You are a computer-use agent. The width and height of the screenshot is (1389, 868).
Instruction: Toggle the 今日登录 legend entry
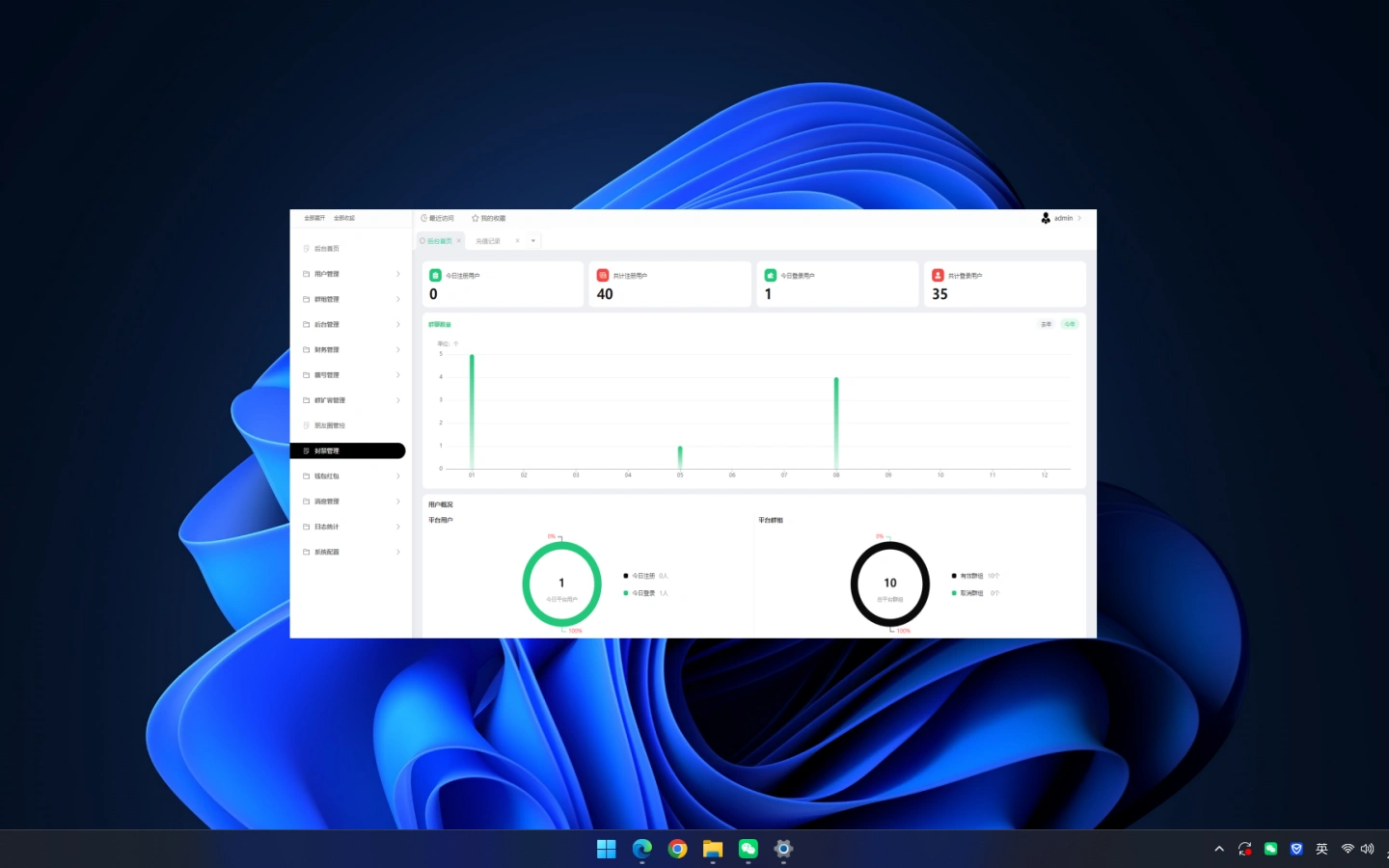[x=645, y=593]
